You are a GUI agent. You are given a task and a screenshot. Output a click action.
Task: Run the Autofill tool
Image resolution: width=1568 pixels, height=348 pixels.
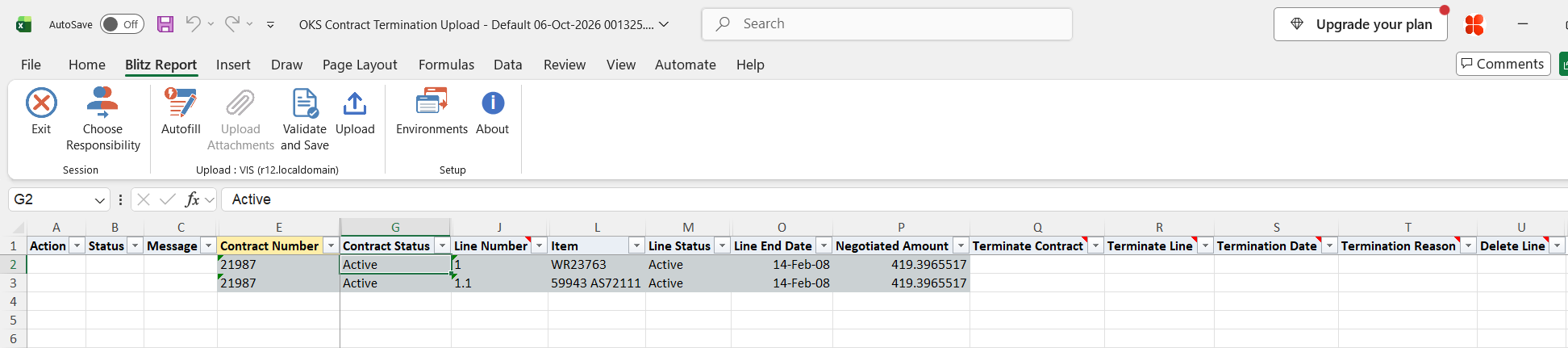tap(181, 111)
